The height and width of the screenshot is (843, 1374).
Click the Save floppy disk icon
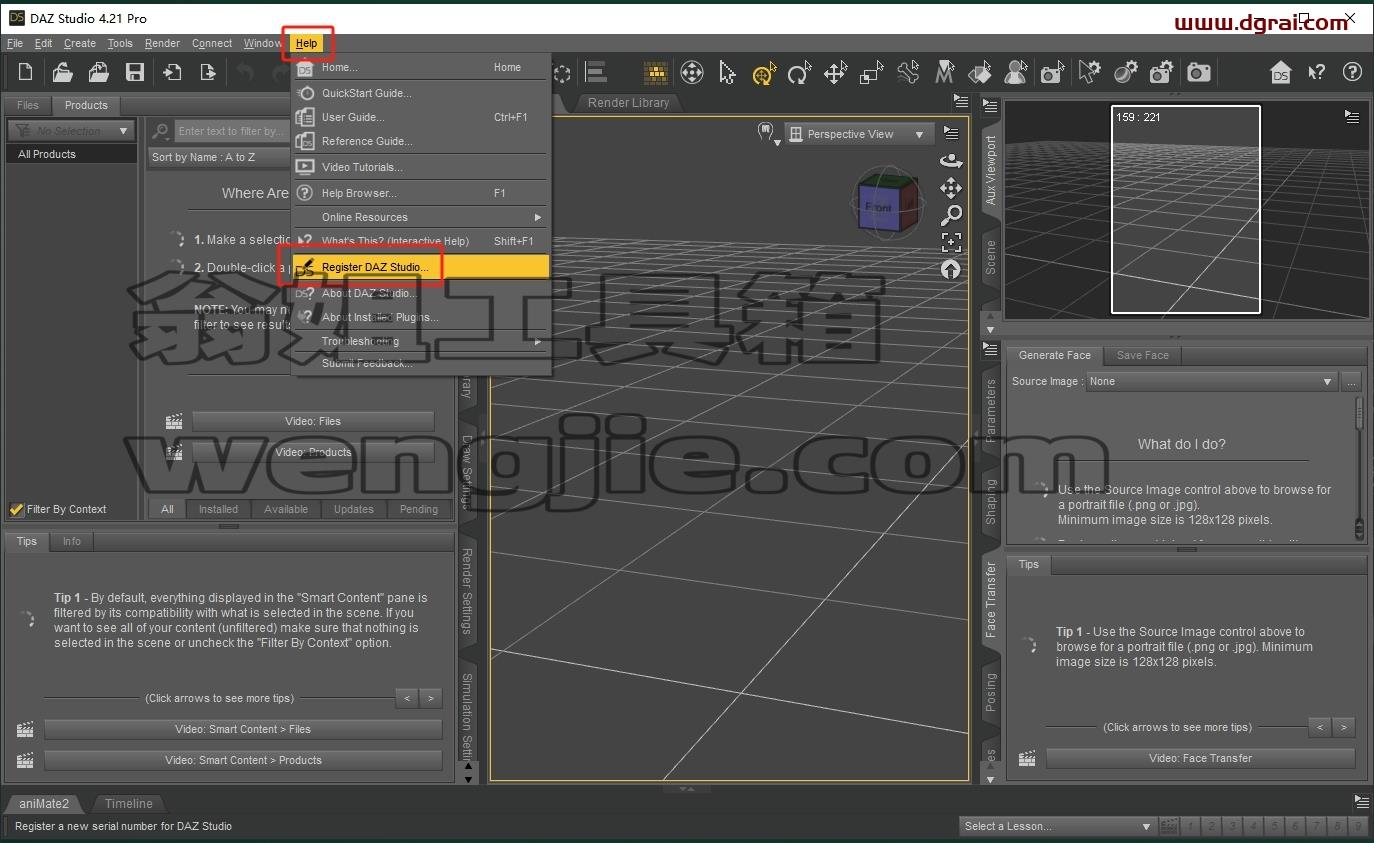[135, 72]
